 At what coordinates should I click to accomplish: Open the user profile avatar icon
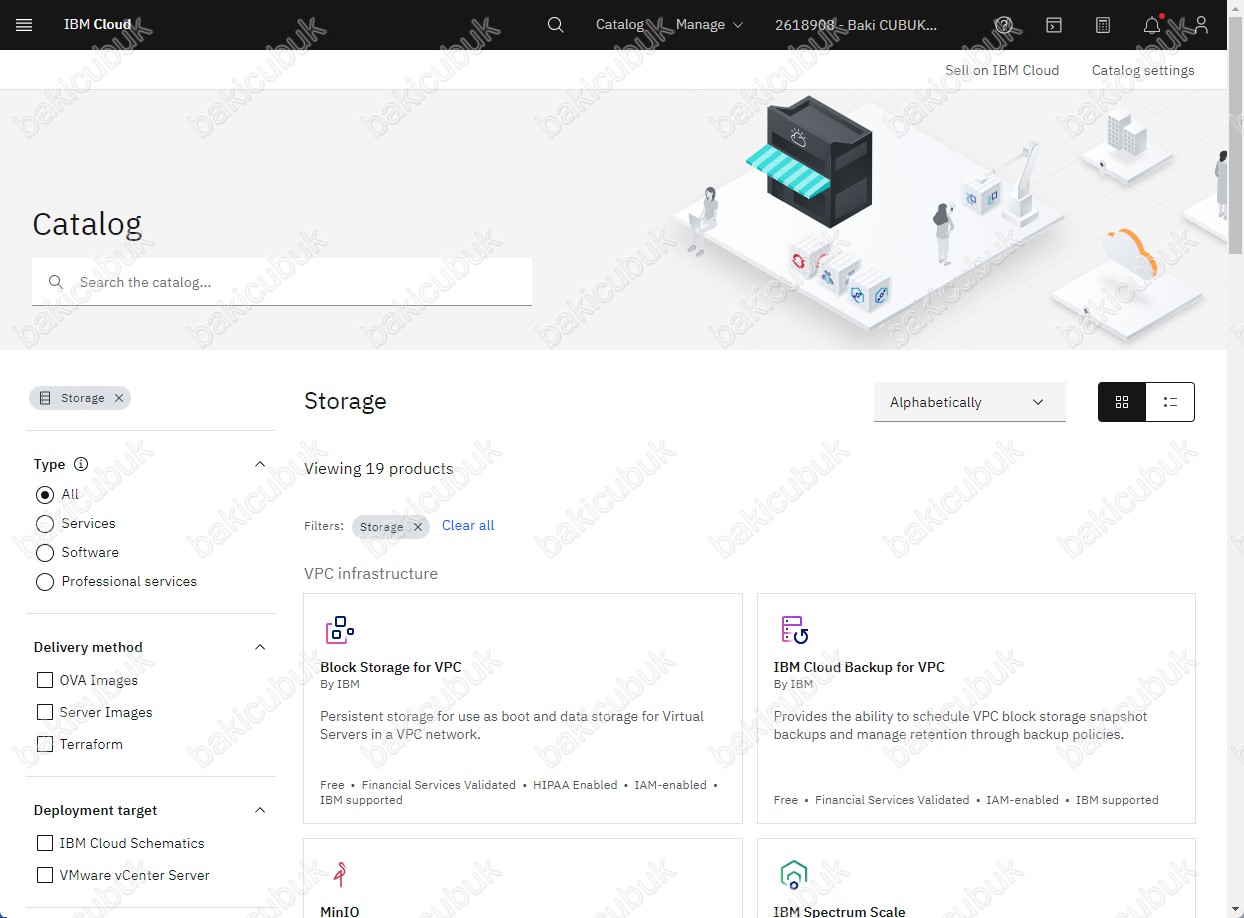tap(1201, 25)
